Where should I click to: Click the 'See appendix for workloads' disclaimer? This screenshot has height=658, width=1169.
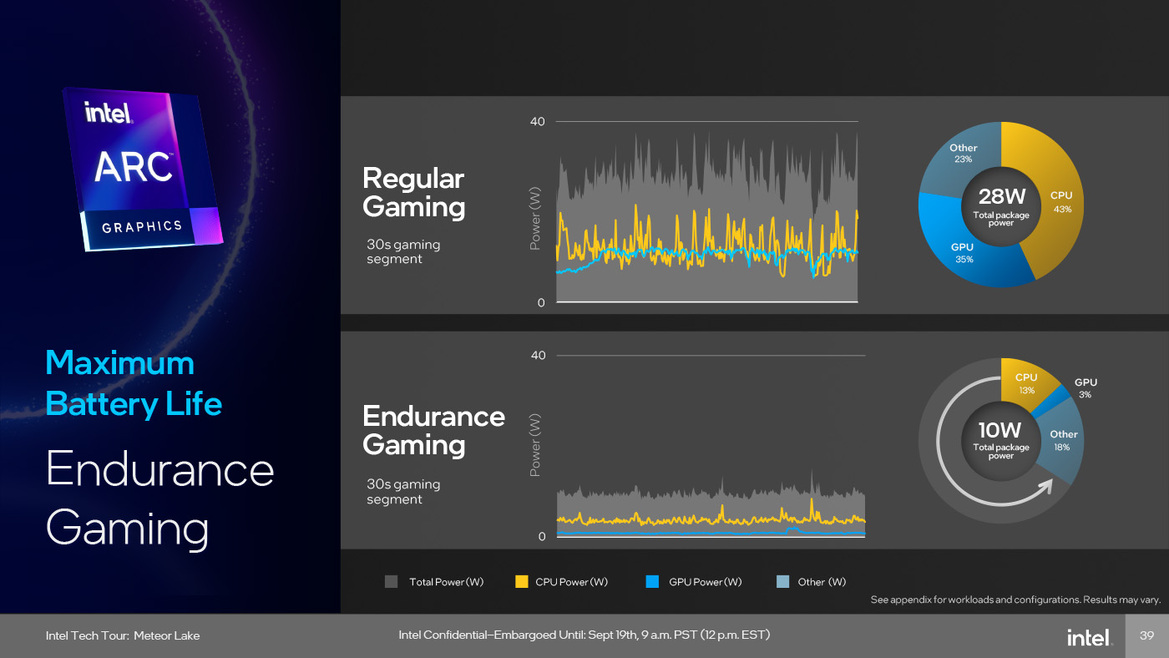point(1015,599)
